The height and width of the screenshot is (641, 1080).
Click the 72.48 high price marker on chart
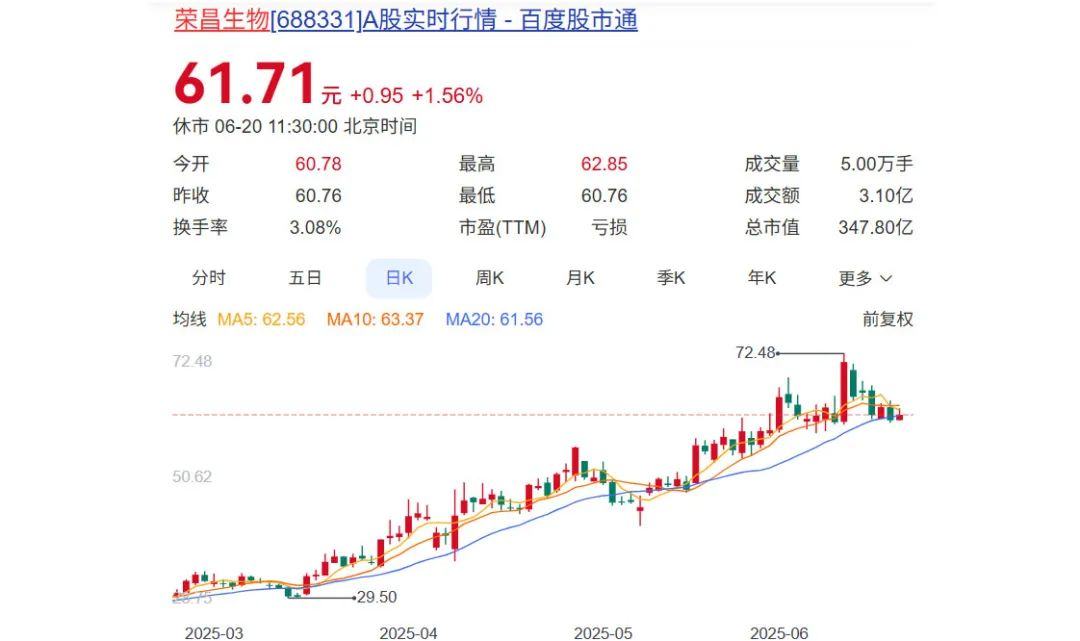click(x=755, y=353)
